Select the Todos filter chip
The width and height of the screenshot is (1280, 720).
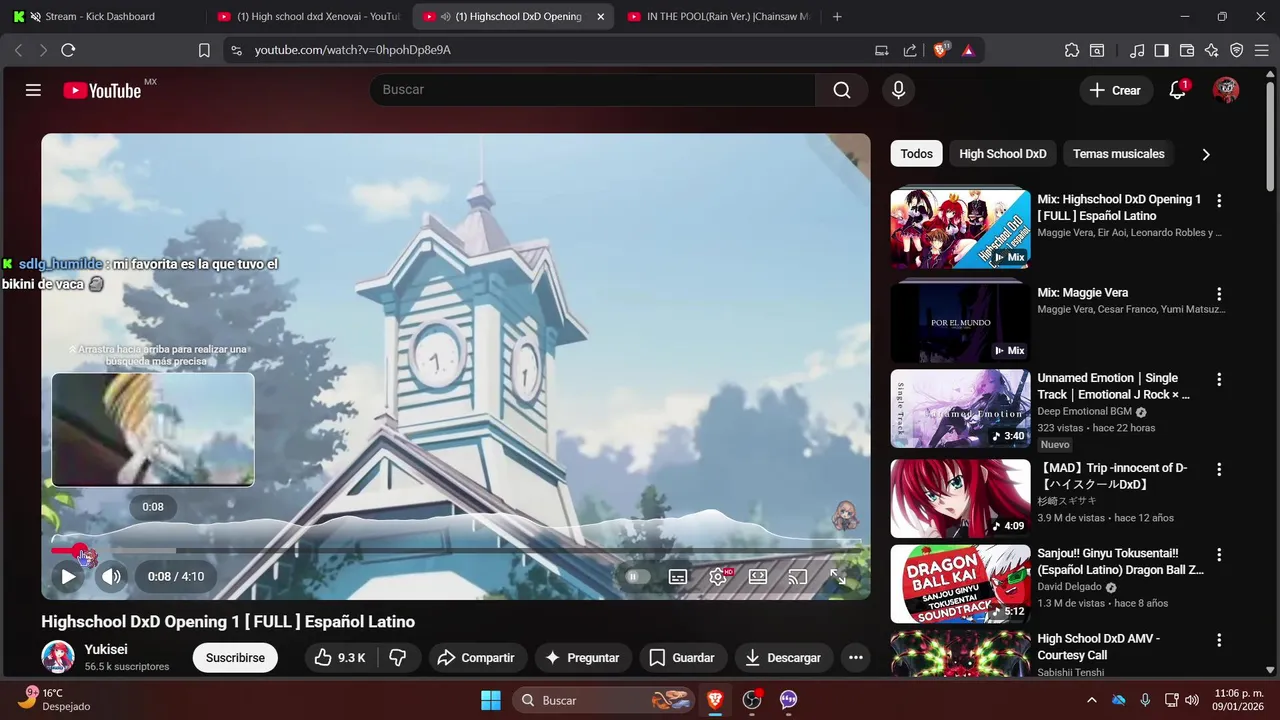(x=916, y=154)
